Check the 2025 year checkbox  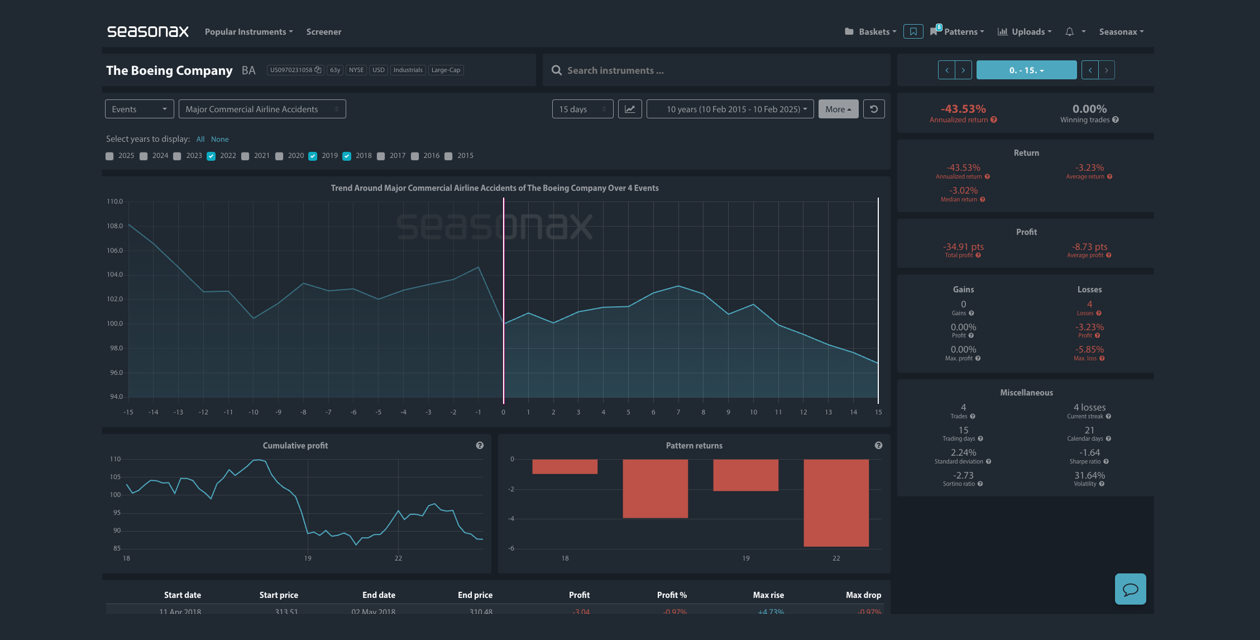click(x=110, y=156)
